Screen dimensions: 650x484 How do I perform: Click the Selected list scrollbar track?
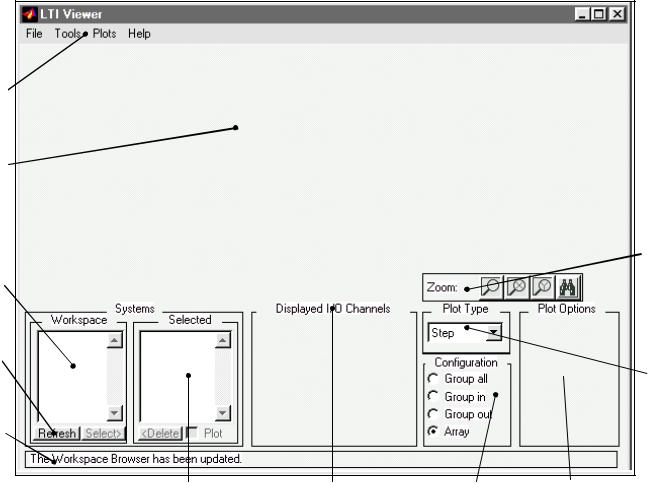(x=223, y=376)
